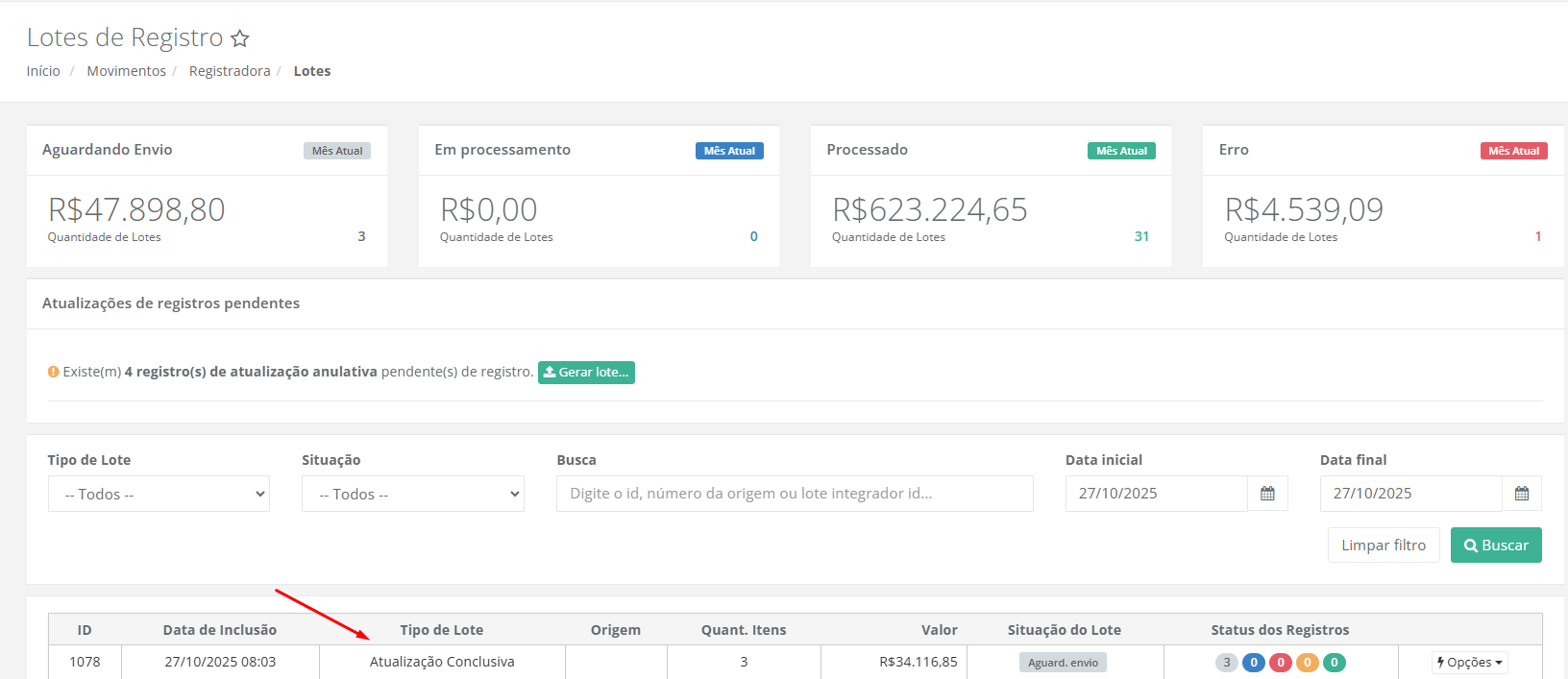
Task: Click Limpar filtro to reset filters
Action: click(x=1384, y=546)
